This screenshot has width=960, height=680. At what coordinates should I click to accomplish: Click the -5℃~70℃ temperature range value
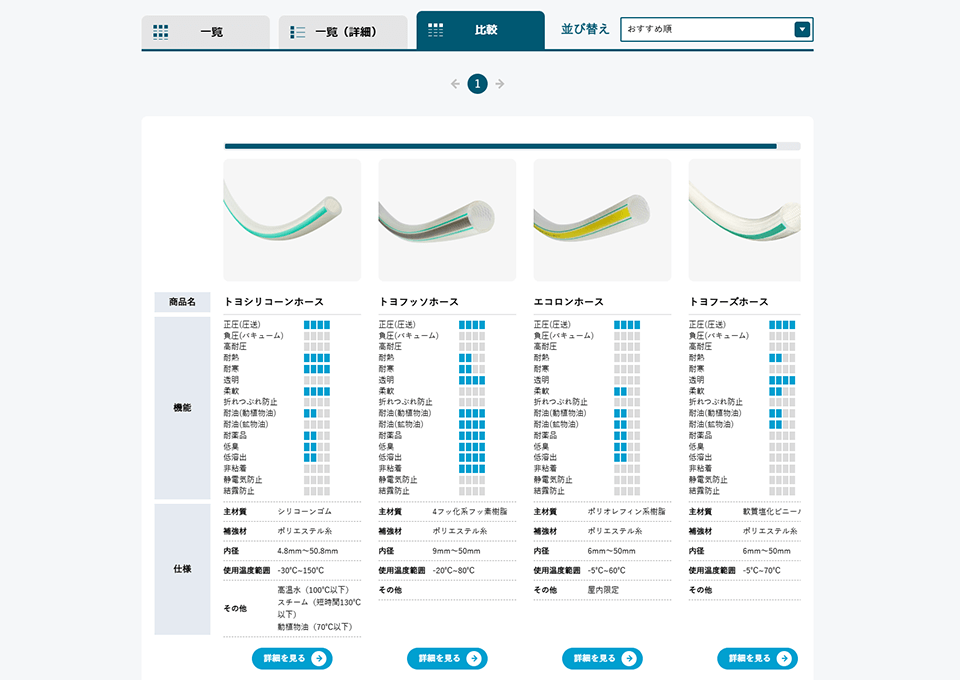(x=762, y=570)
